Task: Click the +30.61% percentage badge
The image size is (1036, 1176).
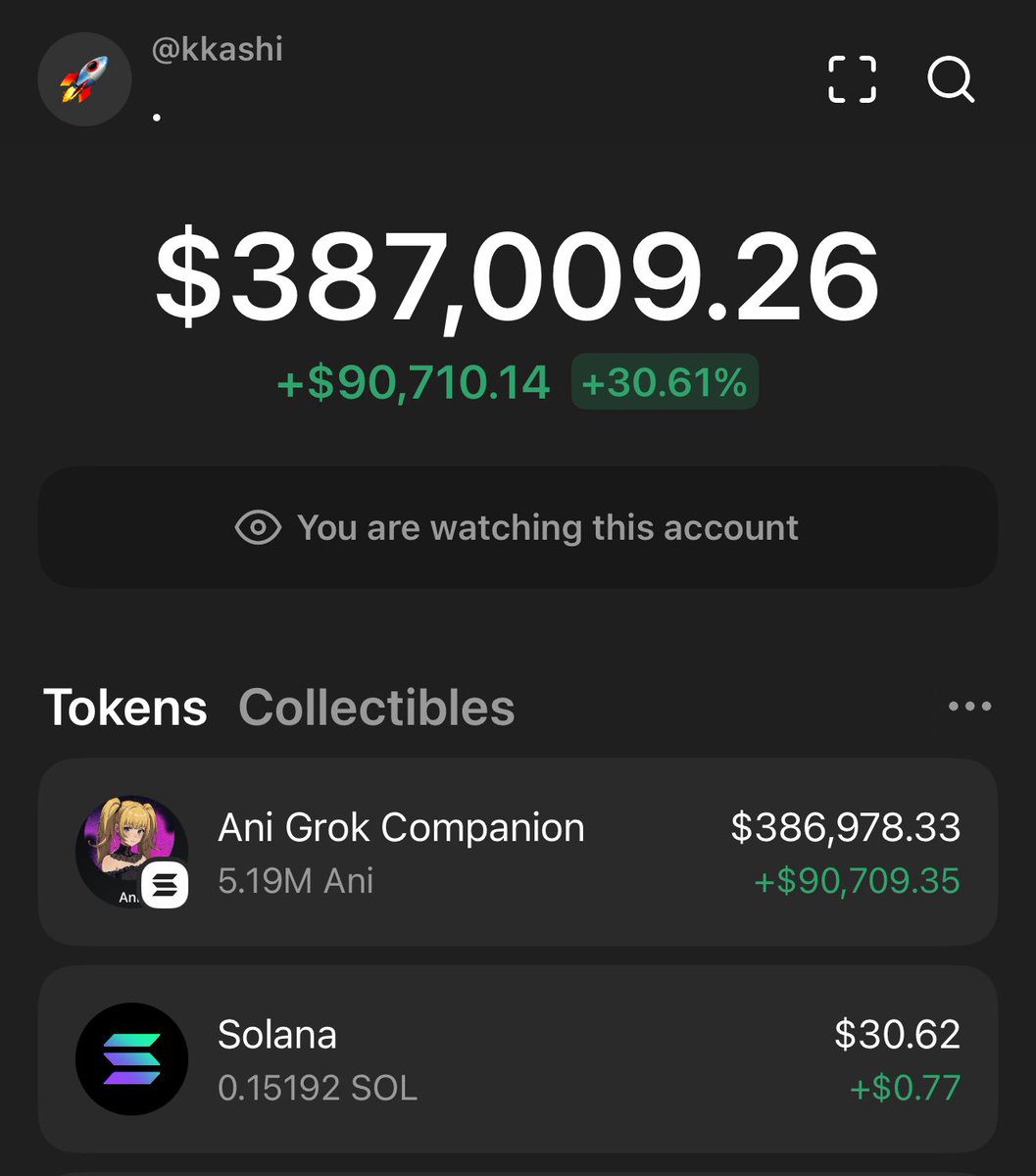Action: point(665,382)
